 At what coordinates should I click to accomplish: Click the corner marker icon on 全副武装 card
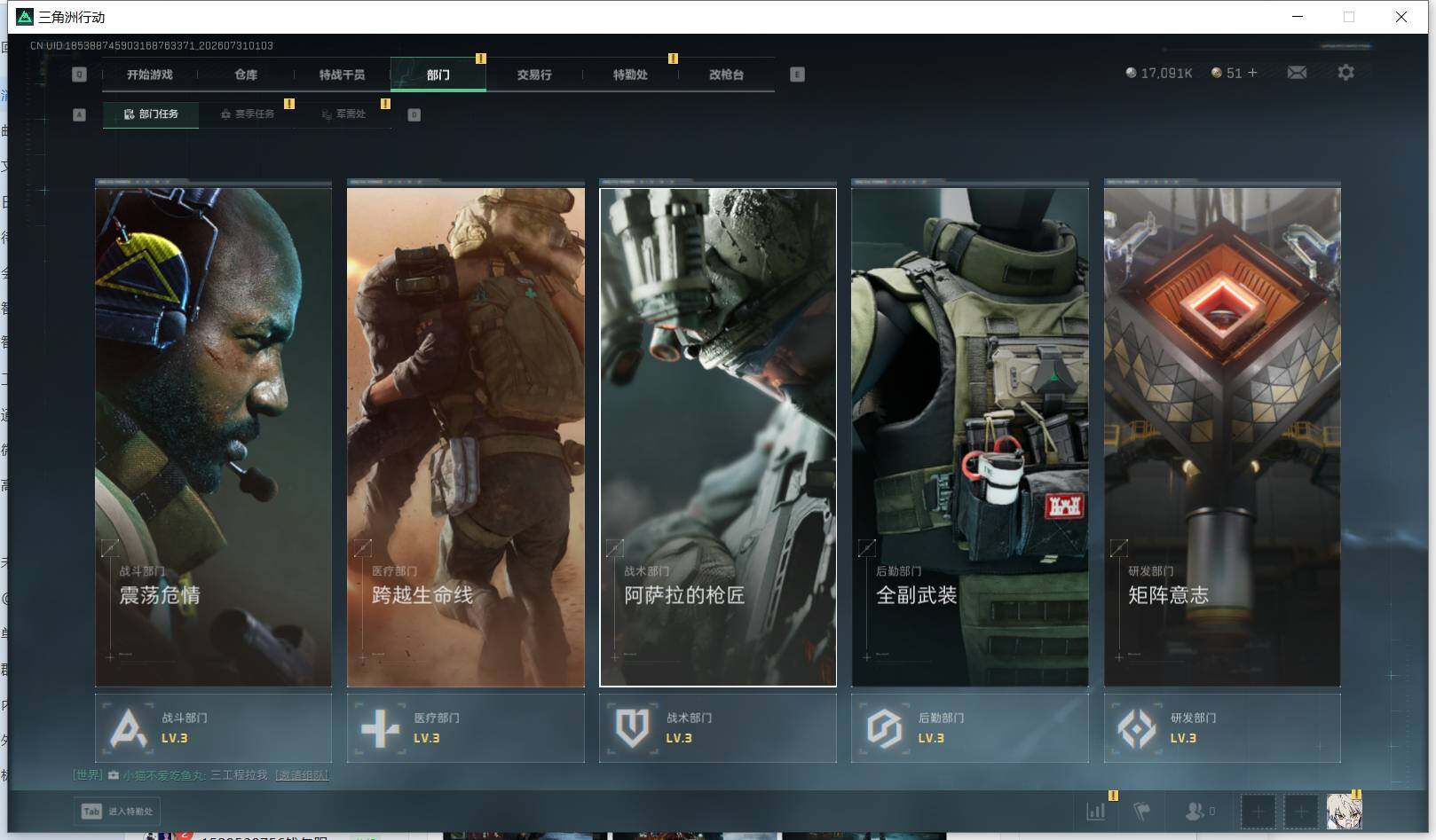pos(867,548)
